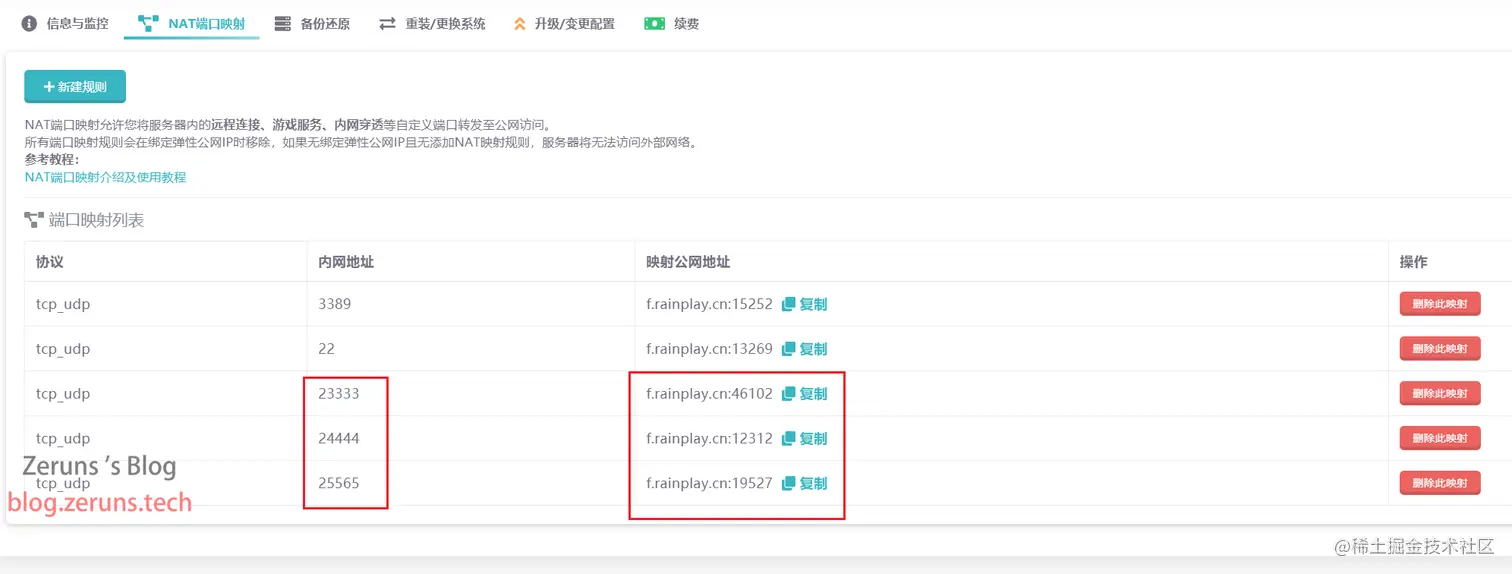Click the green money icon beside 续费

[x=655, y=23]
